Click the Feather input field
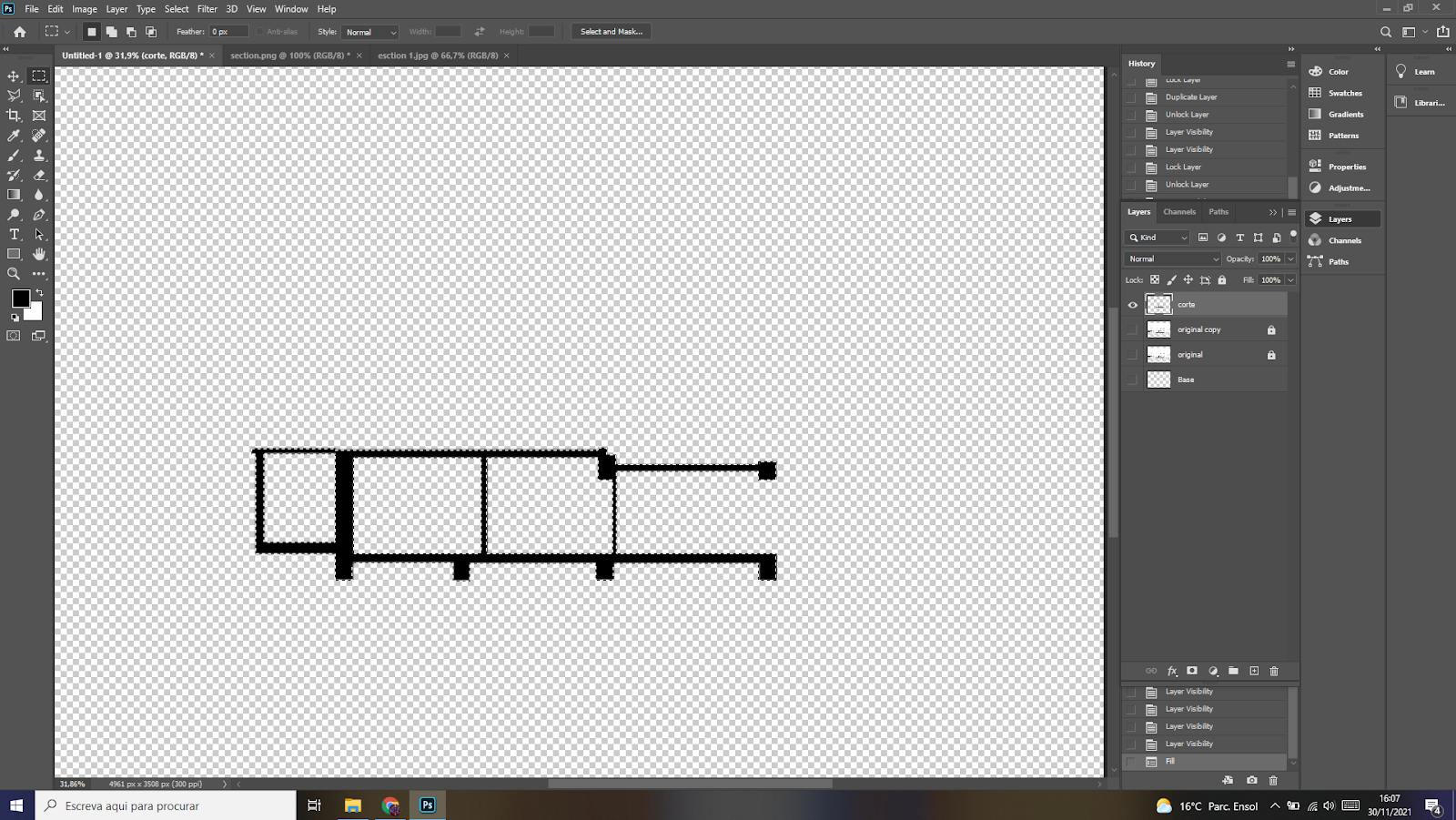This screenshot has width=1456, height=820. click(x=228, y=32)
